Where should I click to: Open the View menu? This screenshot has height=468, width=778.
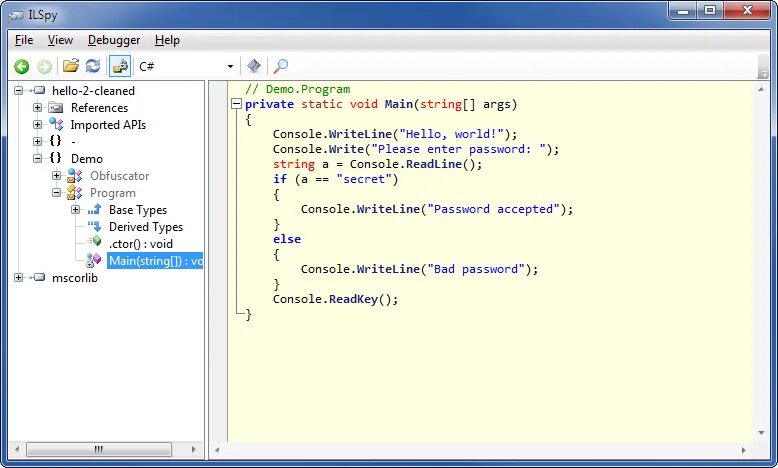pos(60,40)
